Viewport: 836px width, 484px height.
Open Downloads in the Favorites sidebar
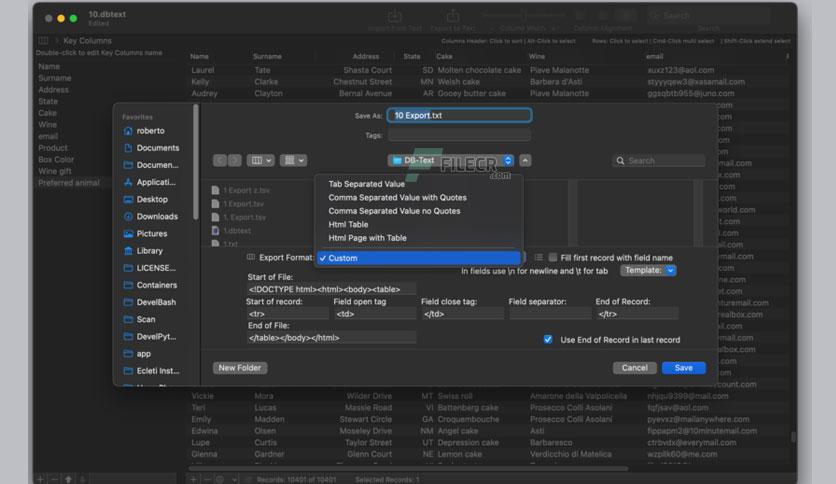pos(151,216)
